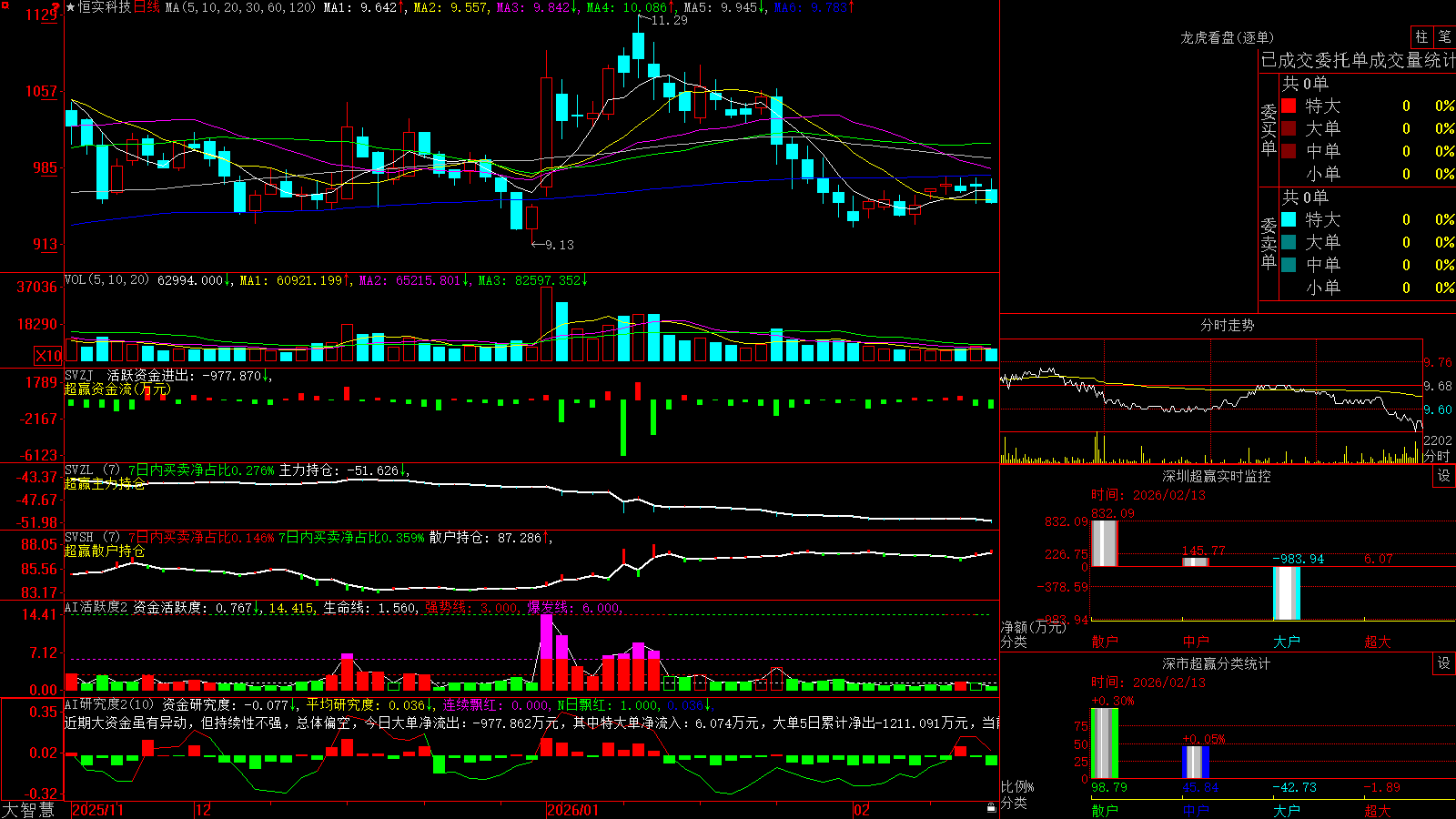1456x819 pixels.
Task: Click the SVSH (7) indicator label
Action: [x=93, y=538]
